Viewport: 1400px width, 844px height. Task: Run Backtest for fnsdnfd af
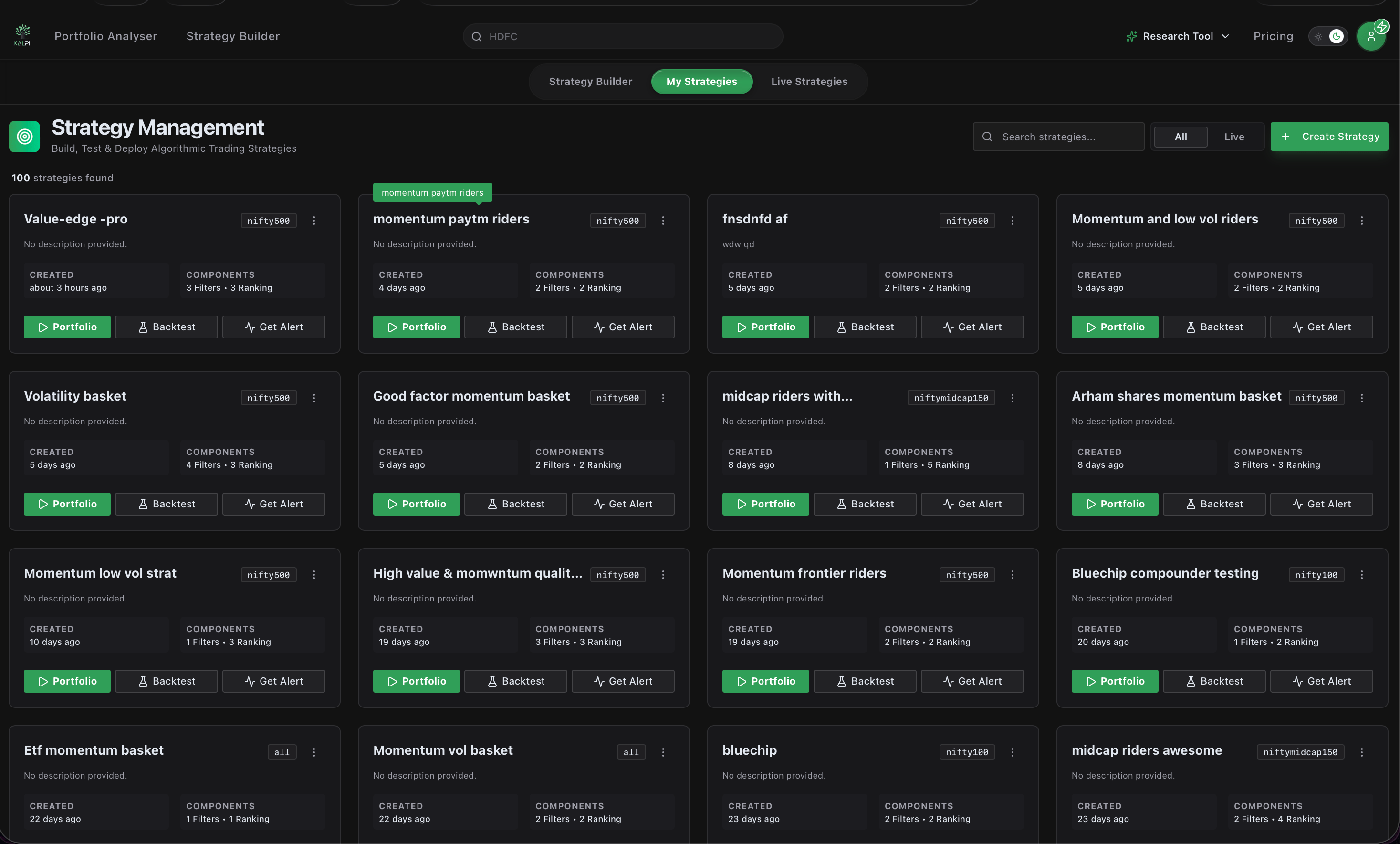865,327
